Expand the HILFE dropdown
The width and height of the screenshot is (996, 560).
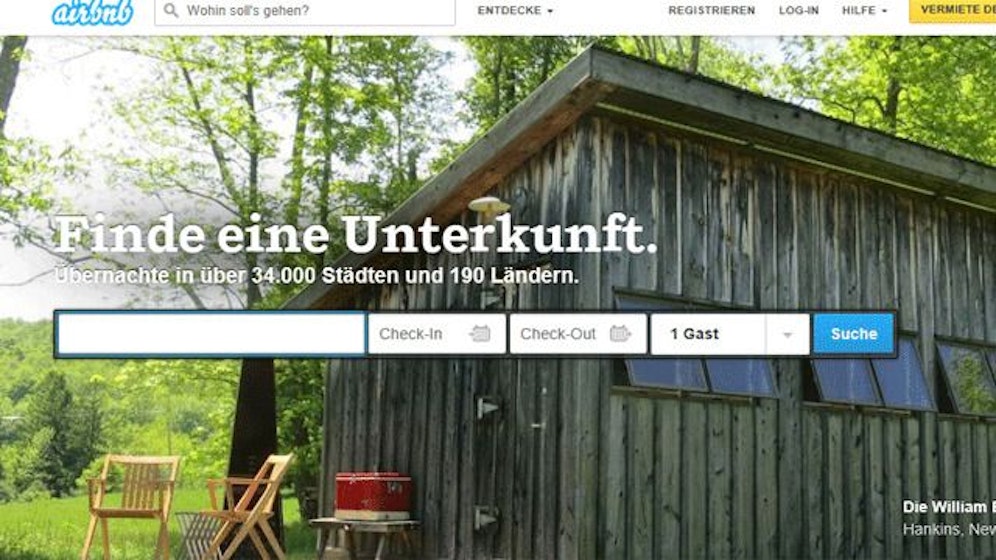tap(865, 11)
